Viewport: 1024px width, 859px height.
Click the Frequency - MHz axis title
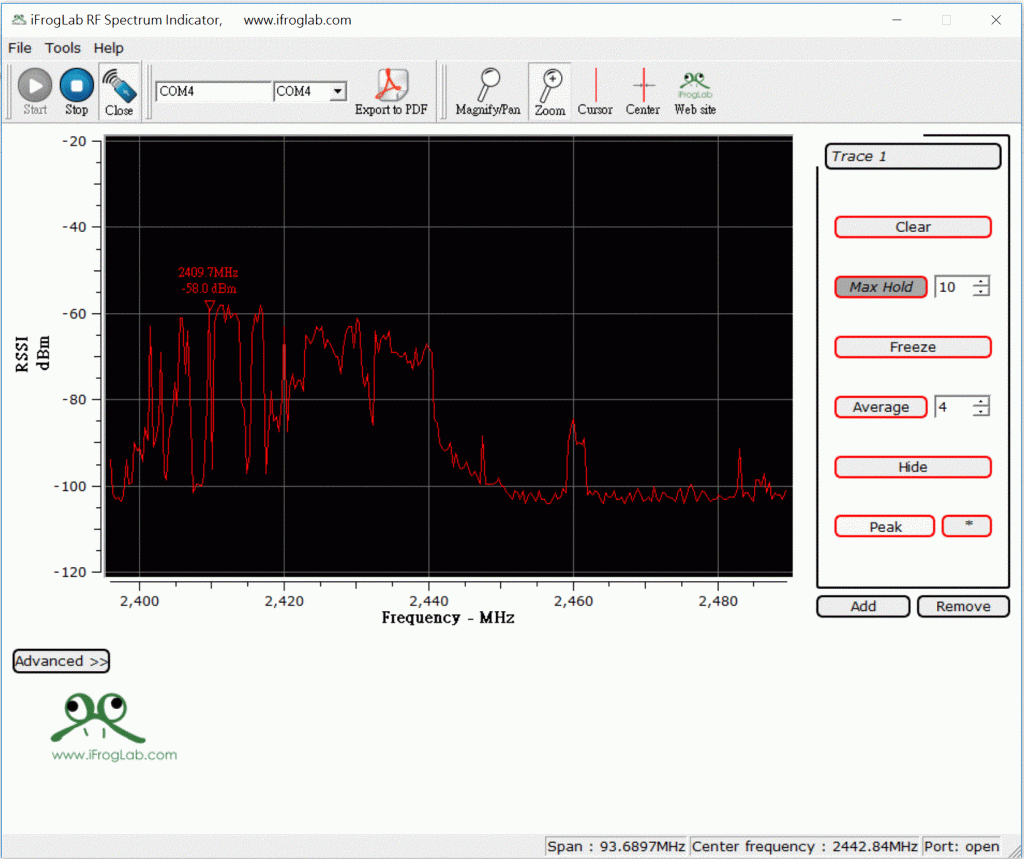point(448,618)
